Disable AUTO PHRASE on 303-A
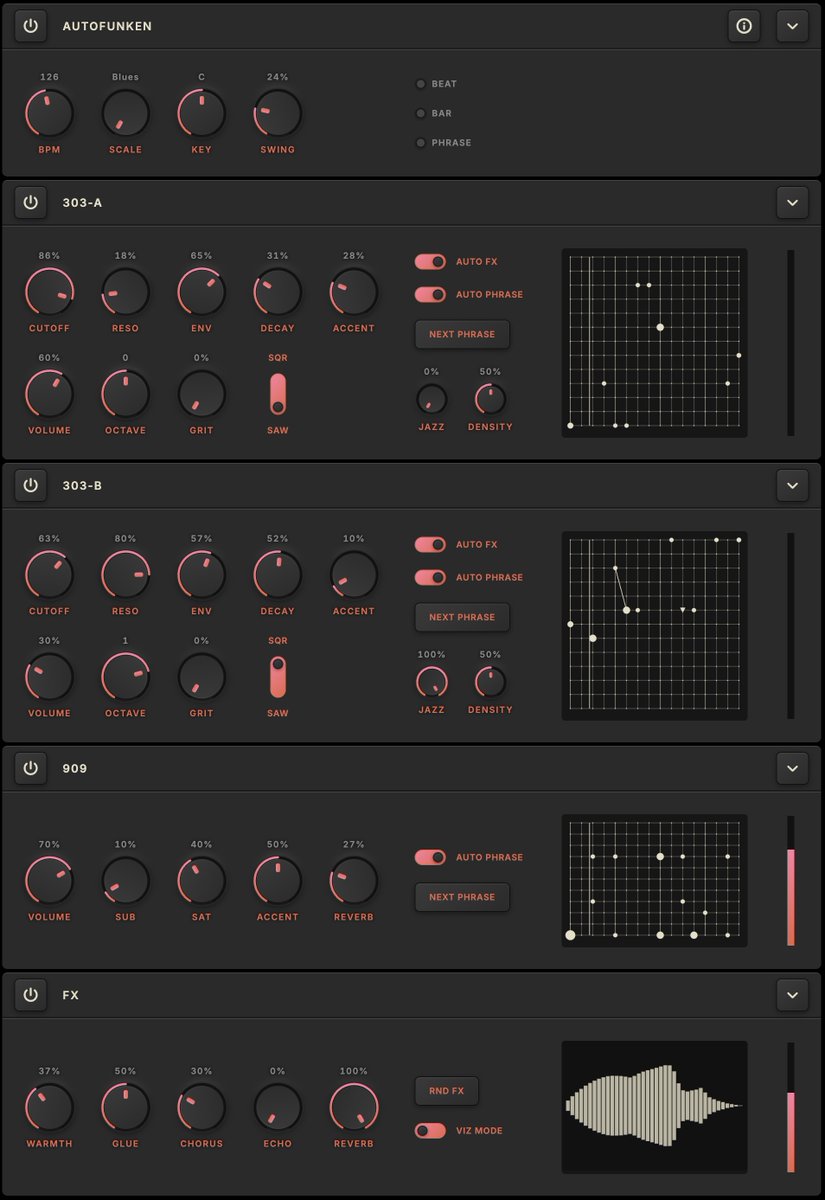Image resolution: width=825 pixels, height=1200 pixels. click(430, 294)
